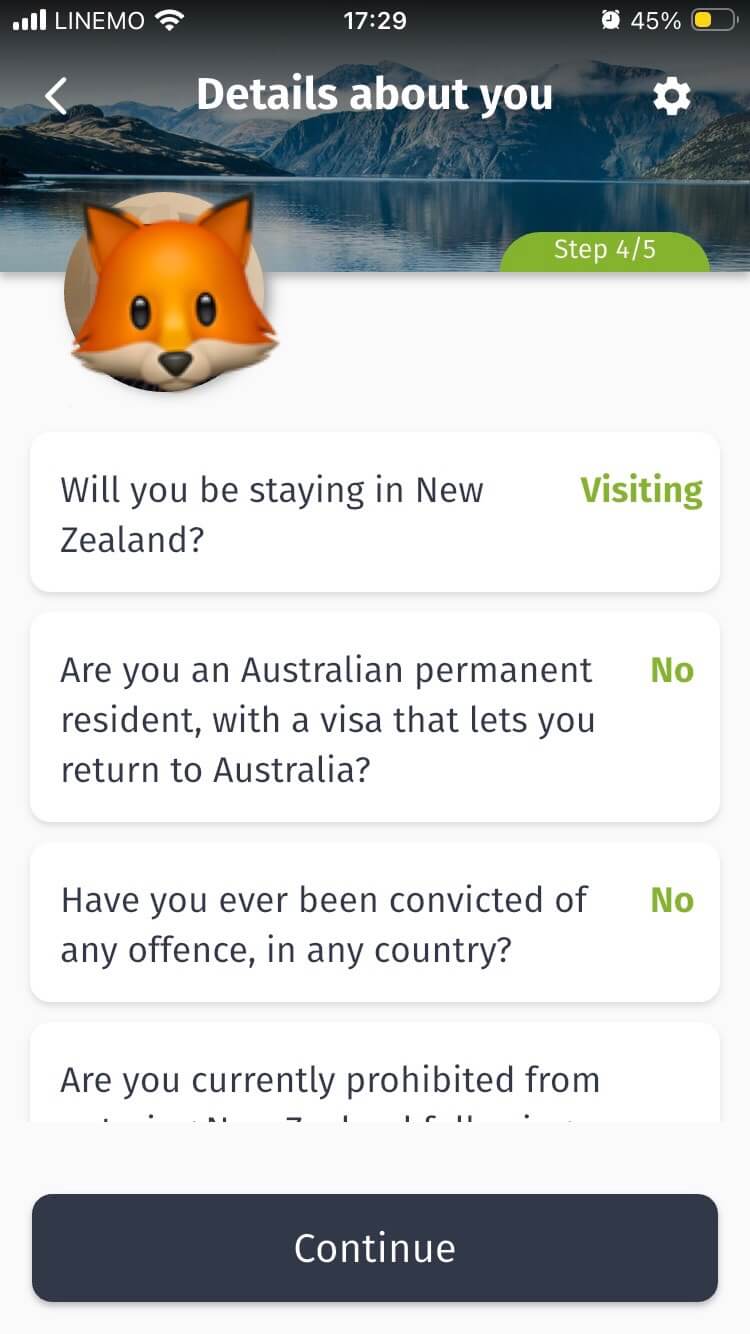Tap the 'Step 4/5' progress badge
The width and height of the screenshot is (750, 1334).
pos(605,250)
